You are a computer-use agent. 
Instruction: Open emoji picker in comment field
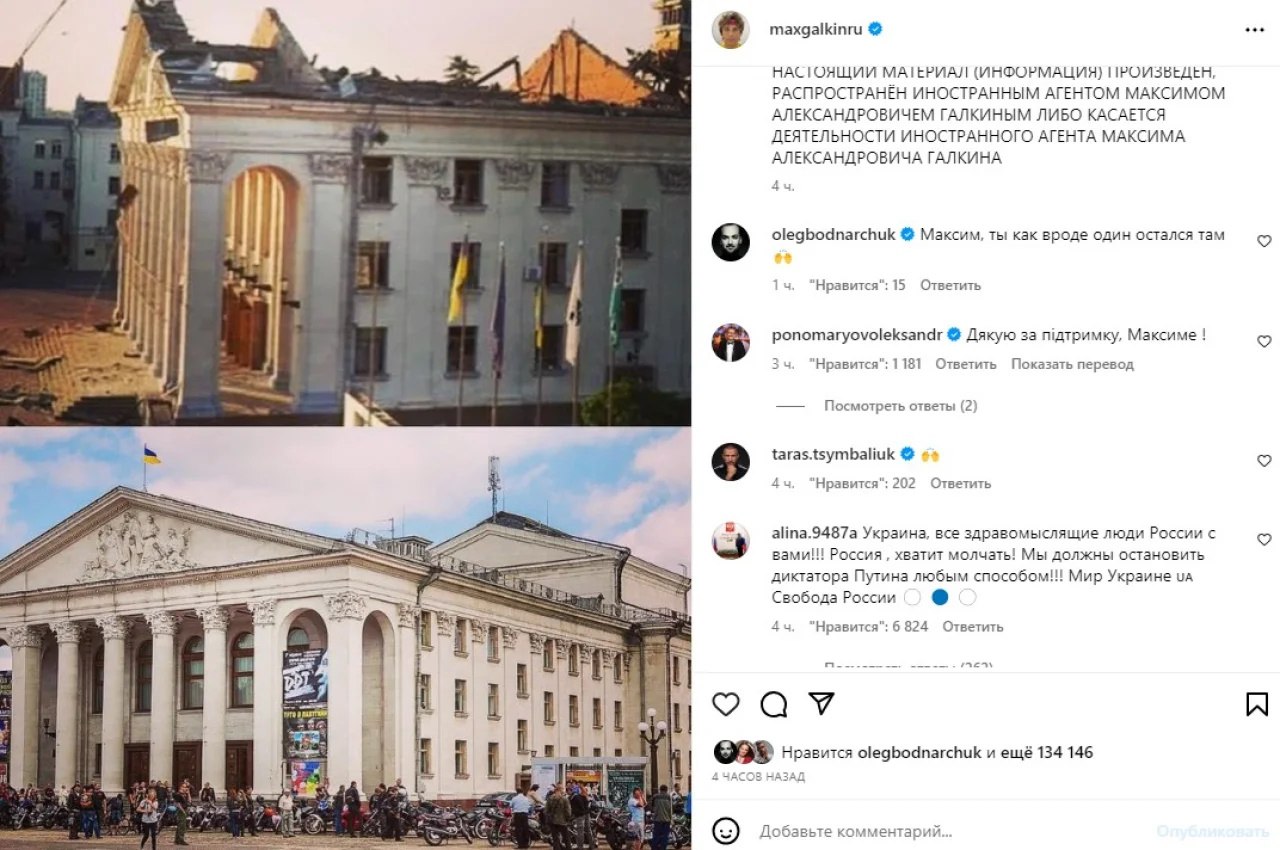click(726, 831)
